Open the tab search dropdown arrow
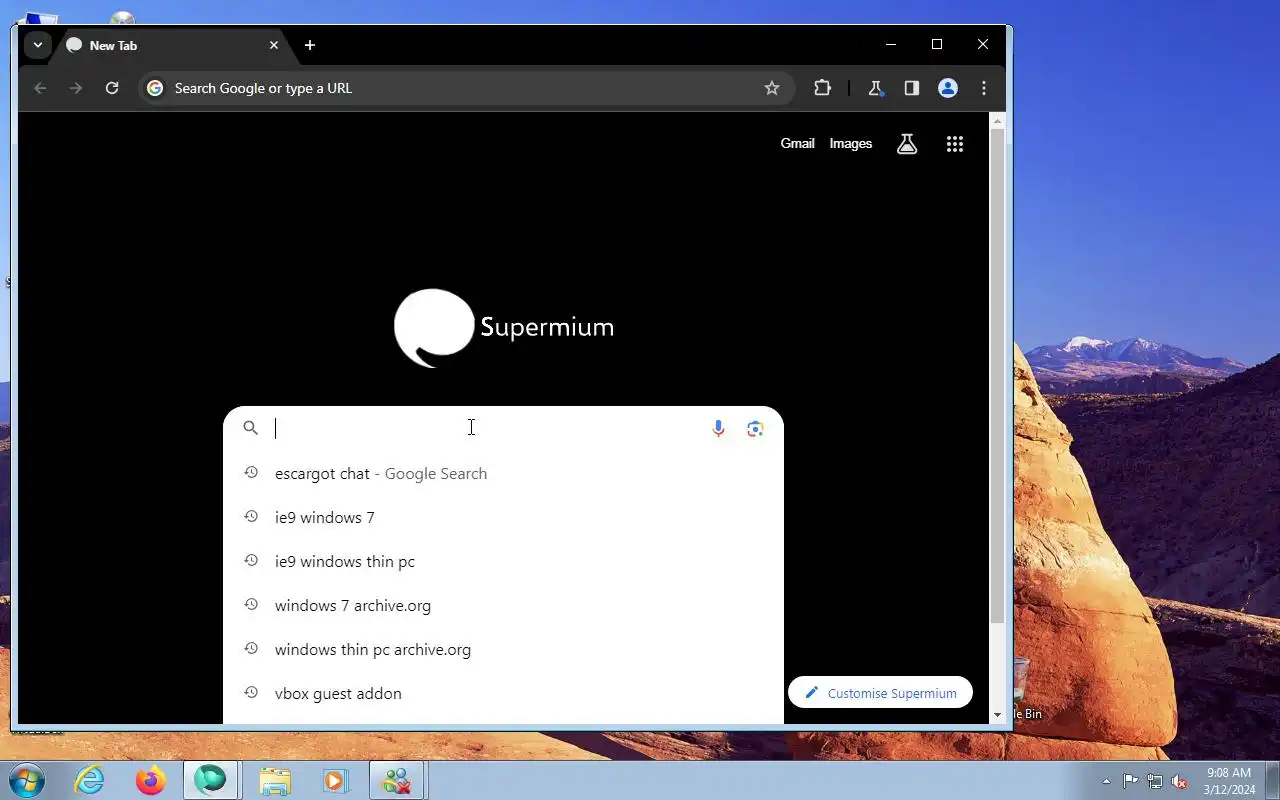This screenshot has width=1280, height=800. coord(37,45)
